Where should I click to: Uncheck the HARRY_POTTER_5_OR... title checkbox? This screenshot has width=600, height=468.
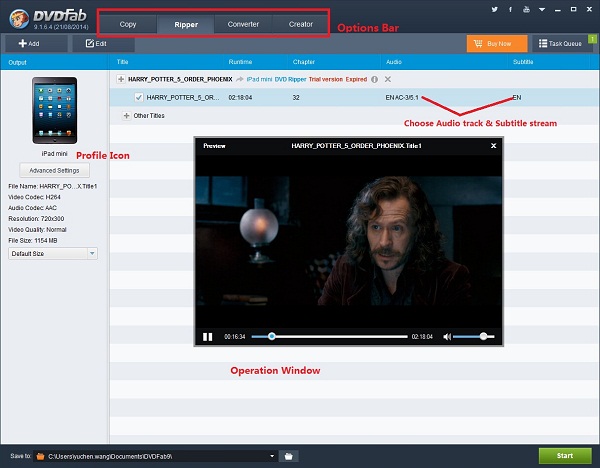139,98
